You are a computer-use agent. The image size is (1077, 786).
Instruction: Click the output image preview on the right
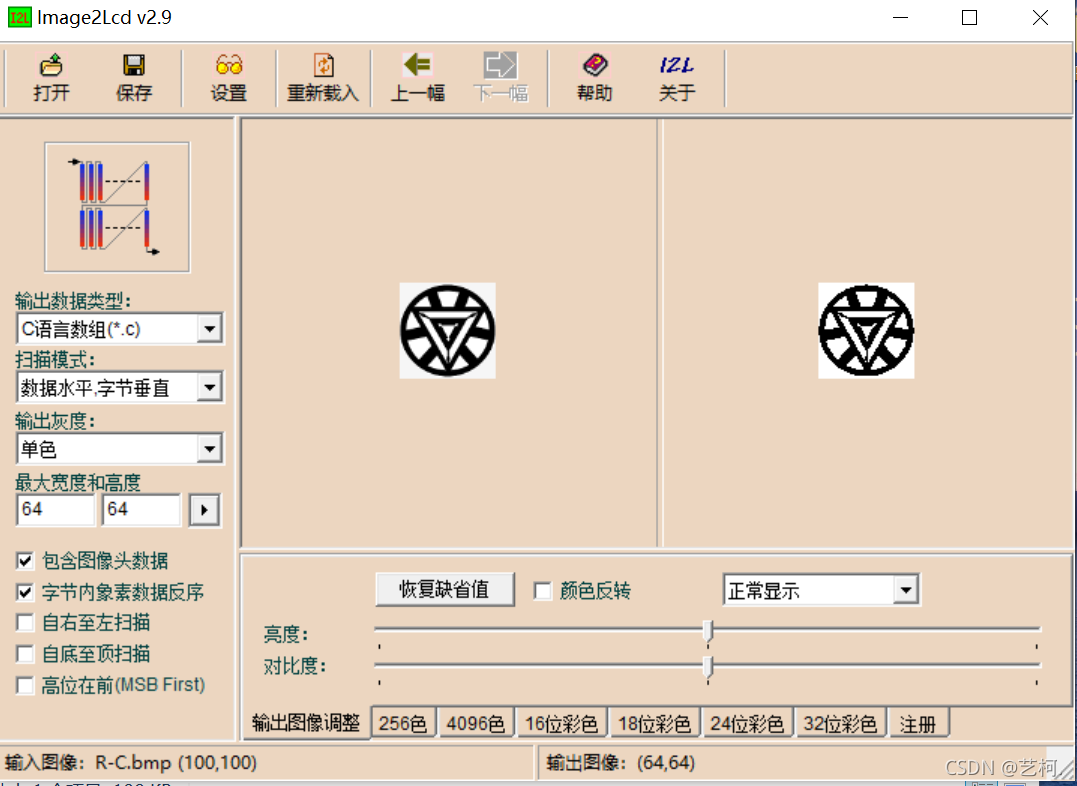[x=866, y=330]
